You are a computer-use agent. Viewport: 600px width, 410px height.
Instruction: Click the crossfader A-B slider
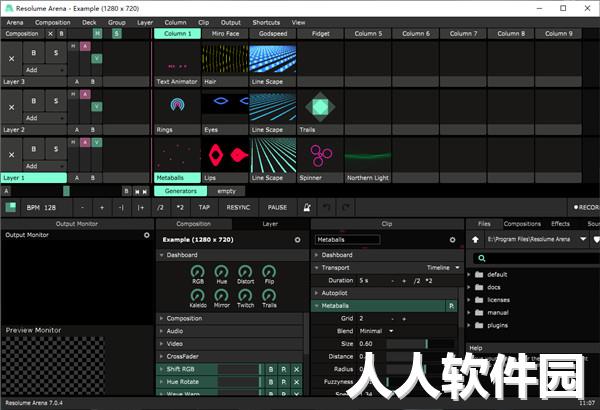[66, 191]
